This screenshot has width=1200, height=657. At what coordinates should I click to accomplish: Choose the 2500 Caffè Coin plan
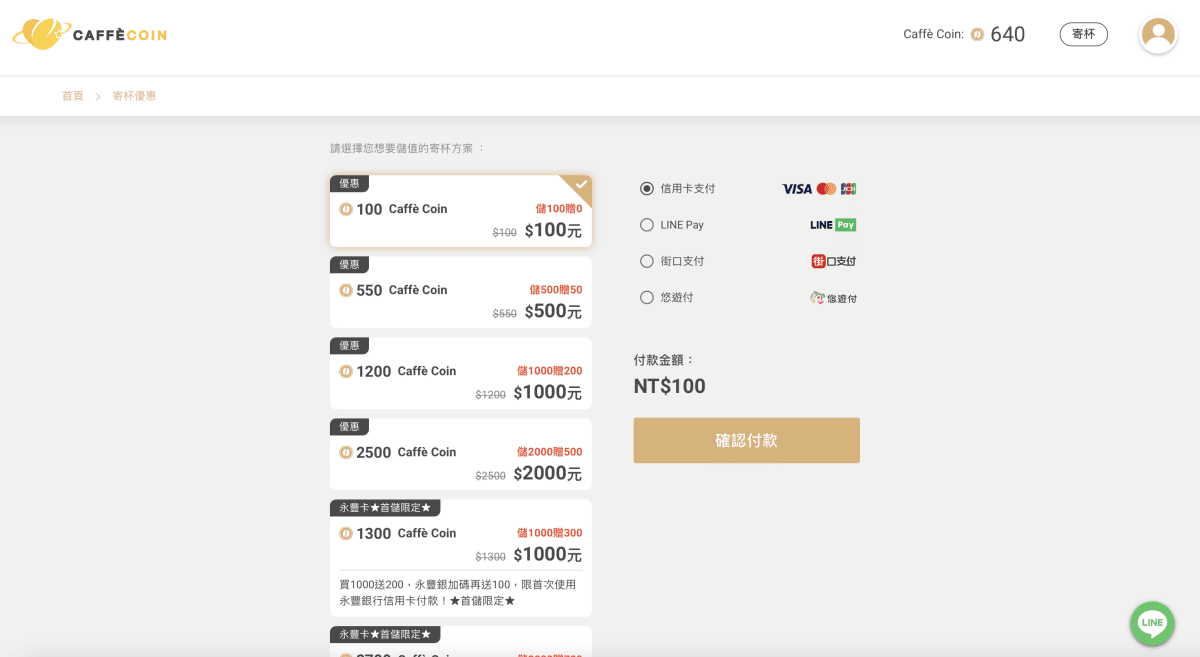click(461, 454)
